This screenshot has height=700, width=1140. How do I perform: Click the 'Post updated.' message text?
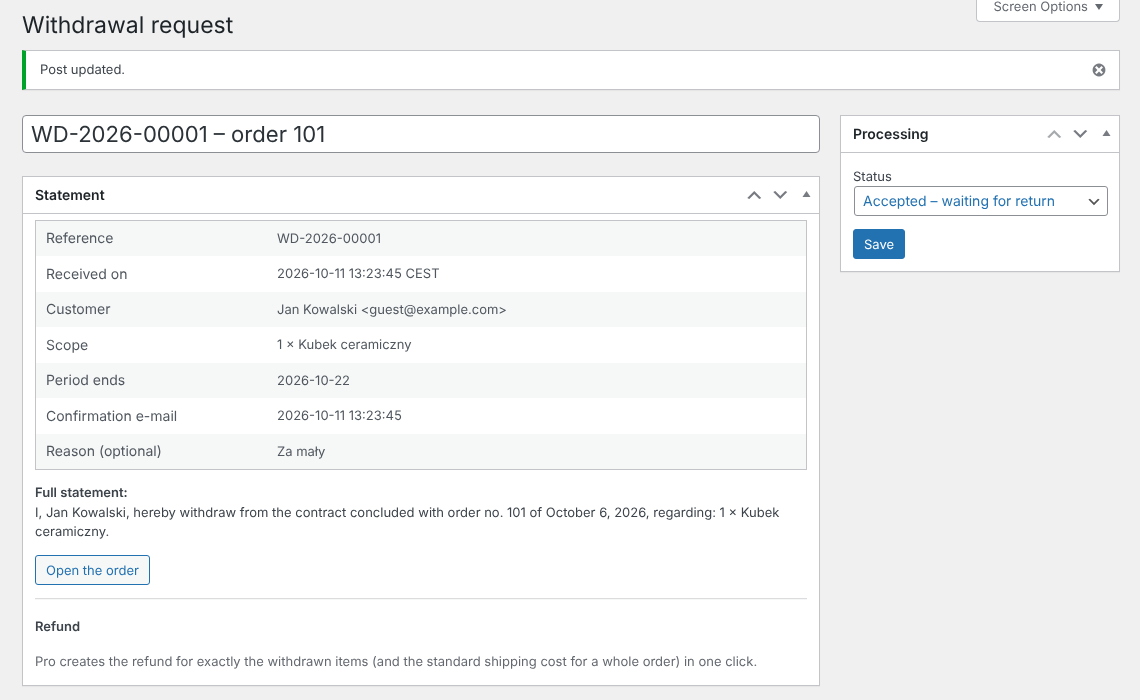click(x=82, y=70)
